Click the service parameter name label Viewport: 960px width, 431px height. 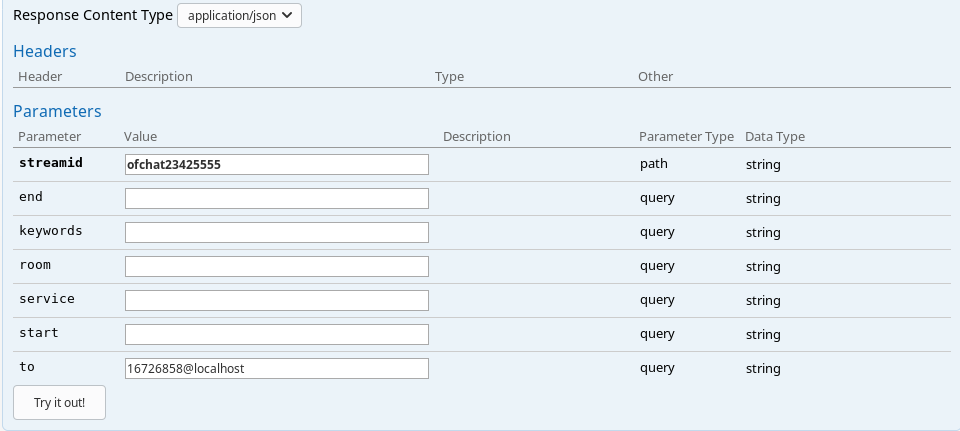pyautogui.click(x=47, y=299)
